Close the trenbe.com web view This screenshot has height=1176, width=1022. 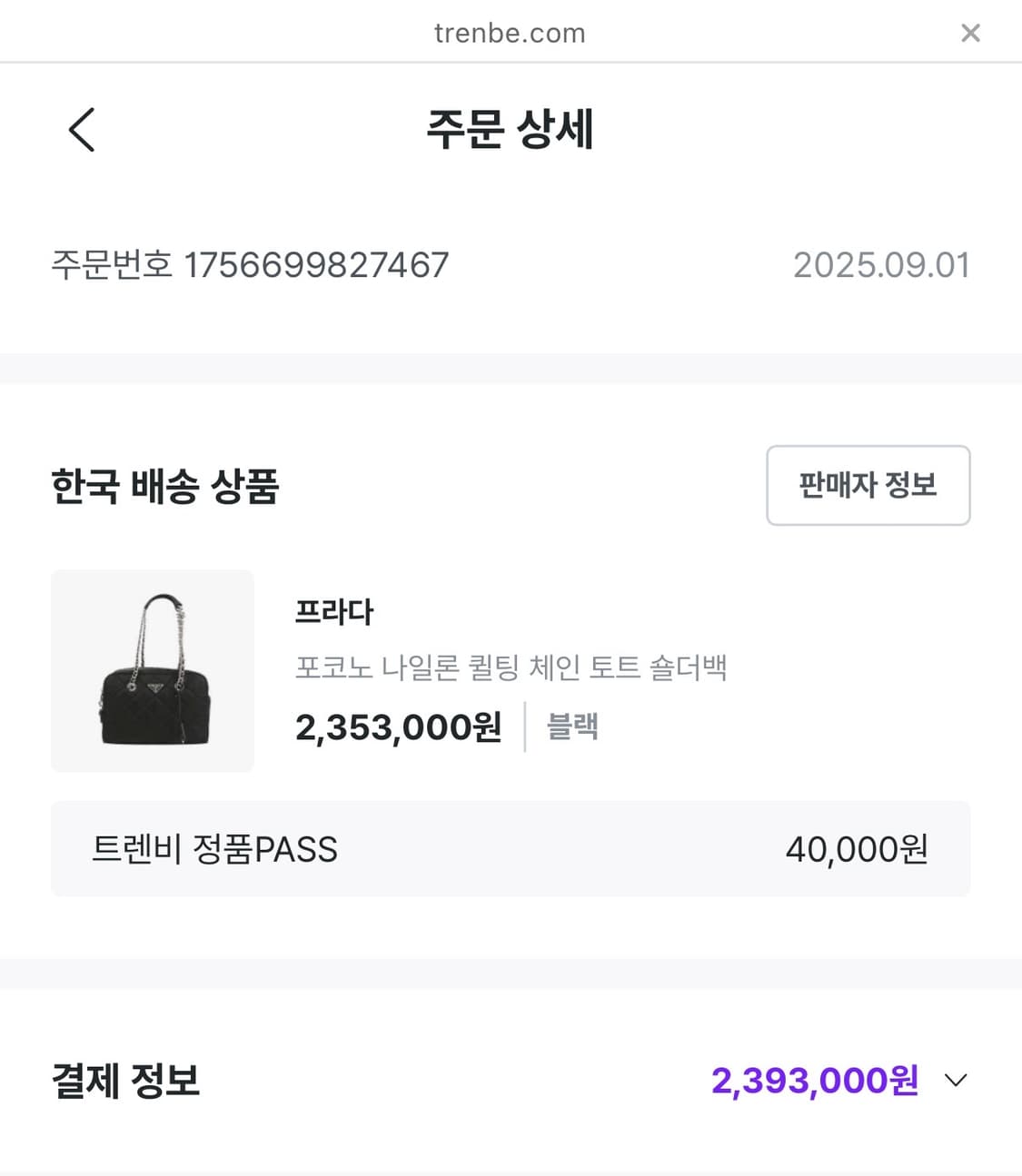[970, 34]
